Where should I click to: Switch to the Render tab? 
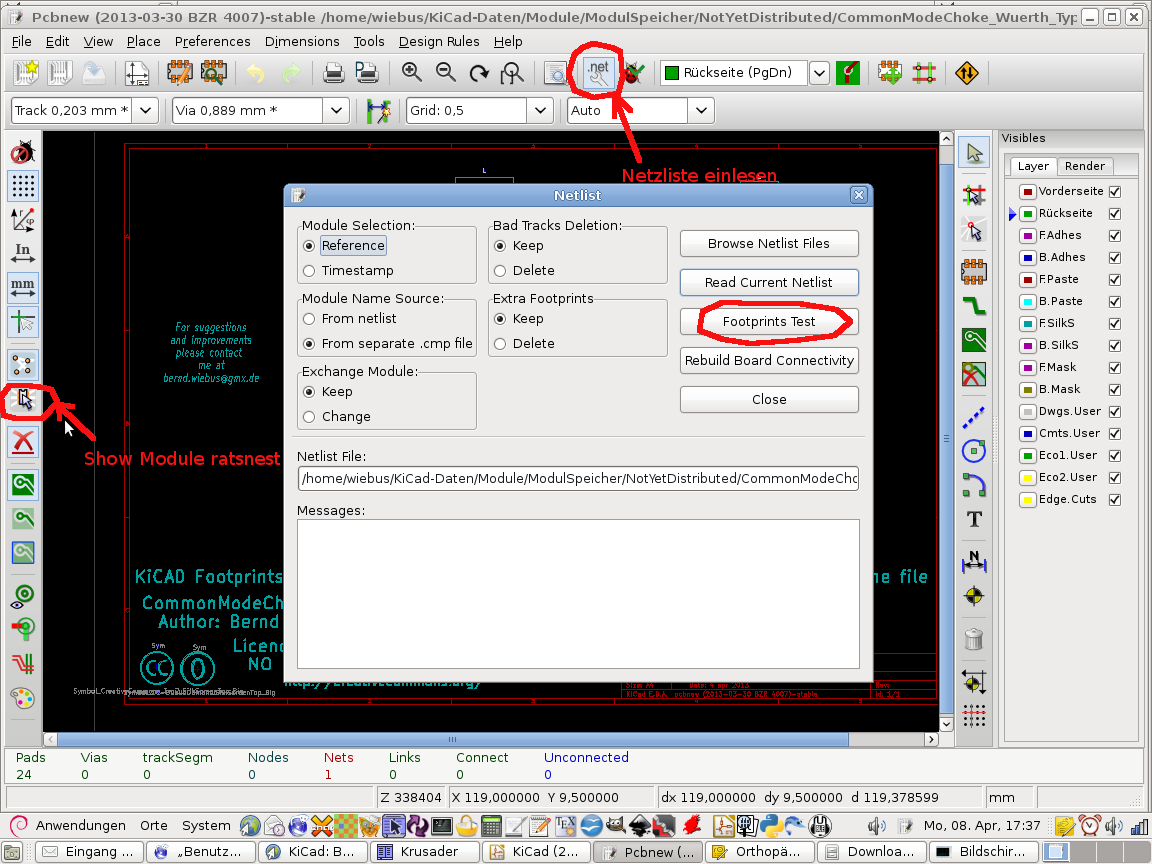pyautogui.click(x=1084, y=166)
